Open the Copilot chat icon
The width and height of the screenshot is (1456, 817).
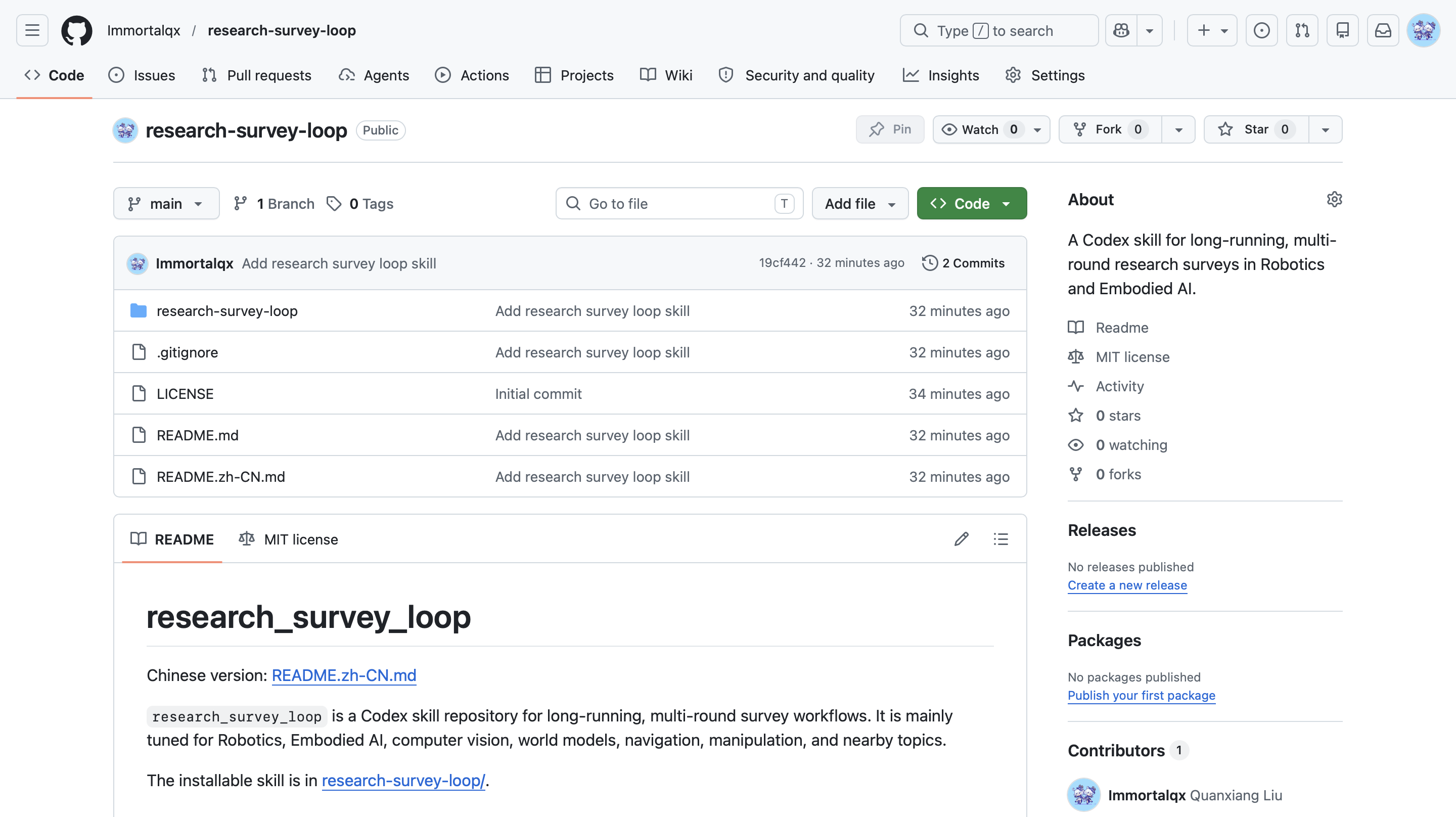click(1121, 30)
